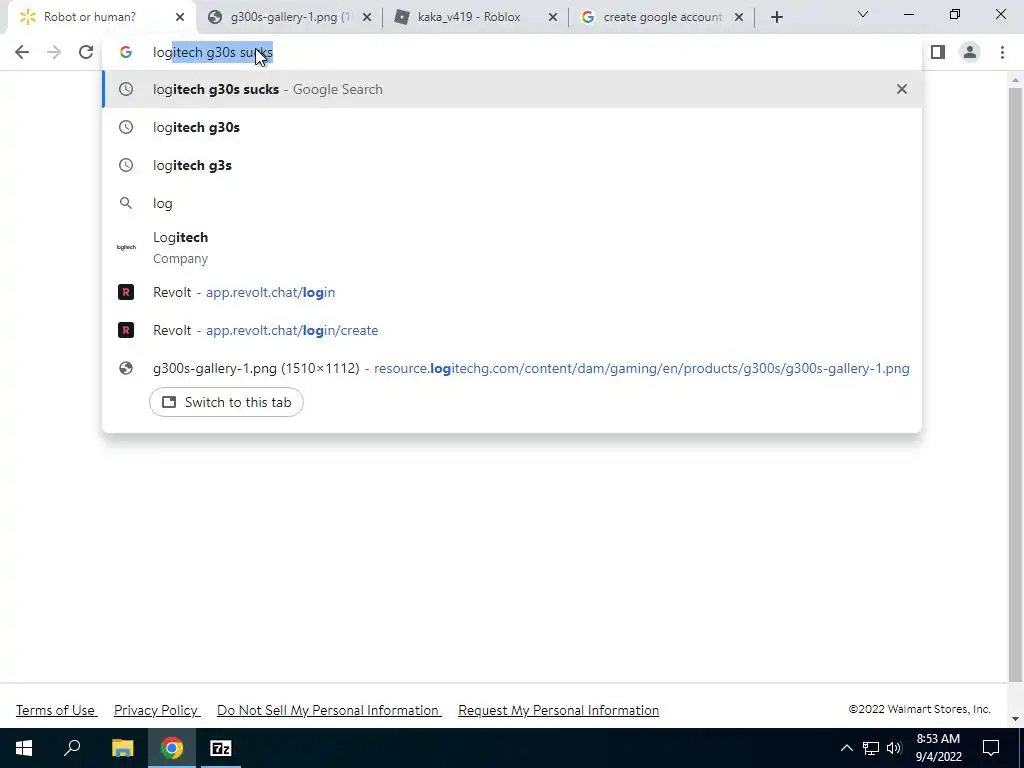This screenshot has height=768, width=1024.
Task: Click the forward navigation arrow
Action: tap(54, 52)
